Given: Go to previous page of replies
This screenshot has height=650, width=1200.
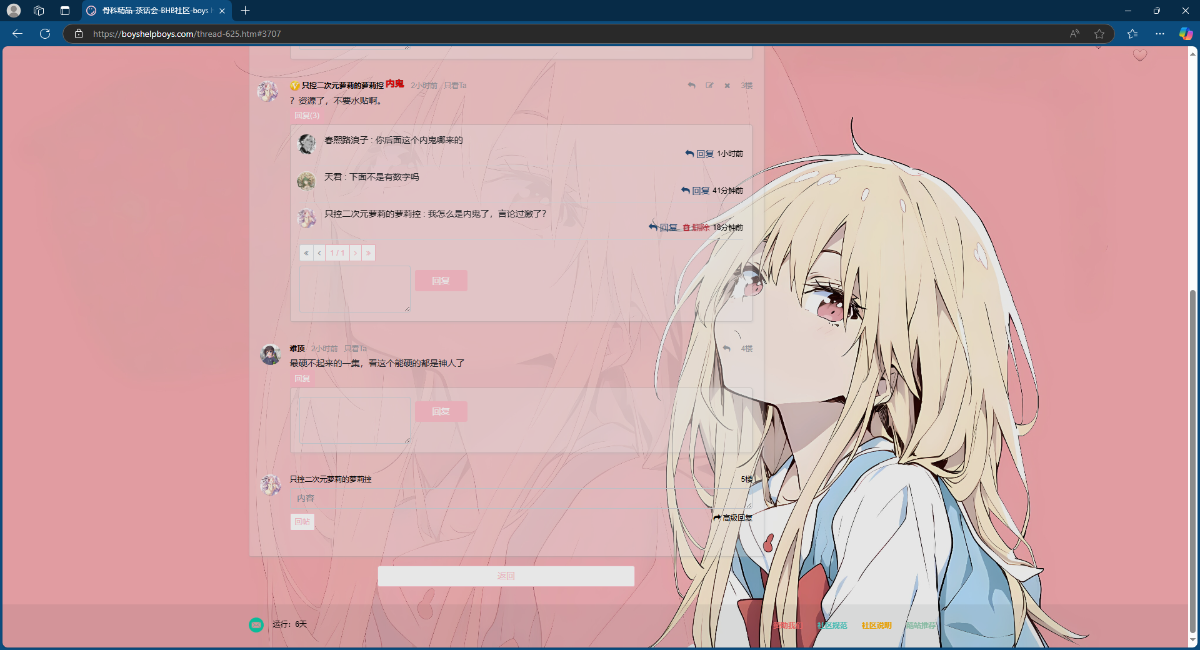Looking at the screenshot, I should point(319,253).
